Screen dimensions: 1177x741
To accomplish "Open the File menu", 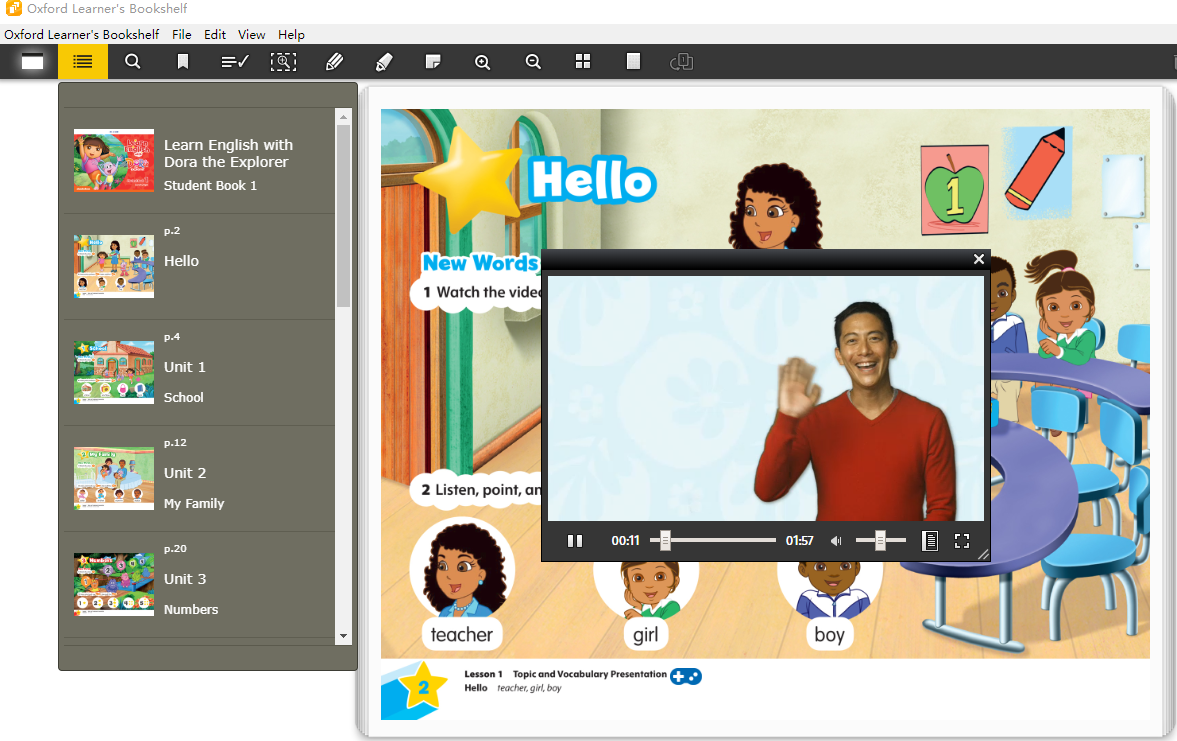I will click(182, 35).
